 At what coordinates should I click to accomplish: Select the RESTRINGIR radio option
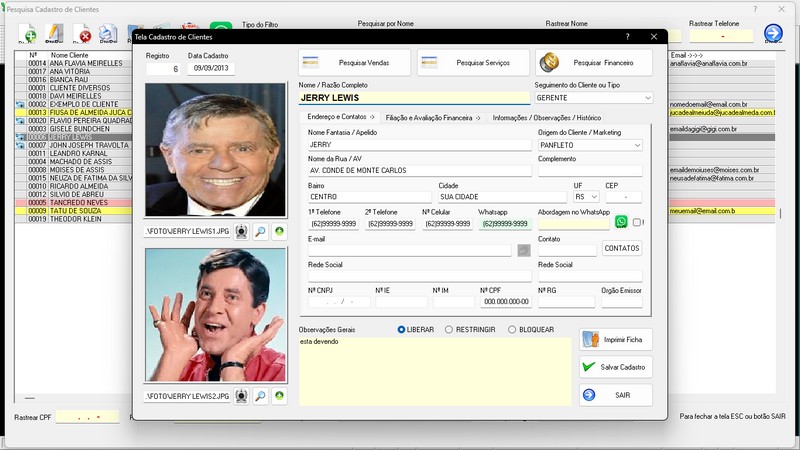448,330
